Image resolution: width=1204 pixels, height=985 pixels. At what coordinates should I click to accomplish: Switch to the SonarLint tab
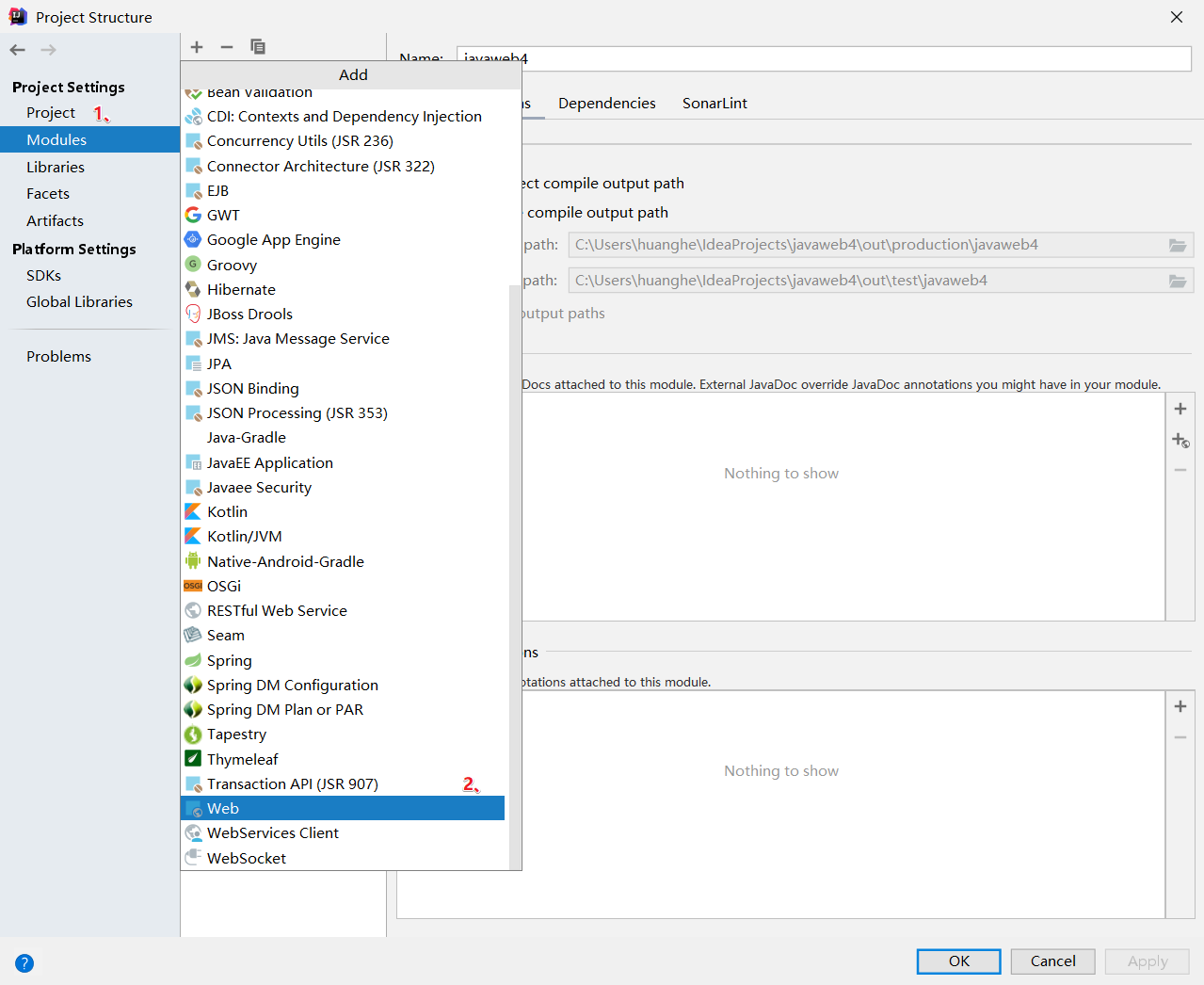click(714, 103)
